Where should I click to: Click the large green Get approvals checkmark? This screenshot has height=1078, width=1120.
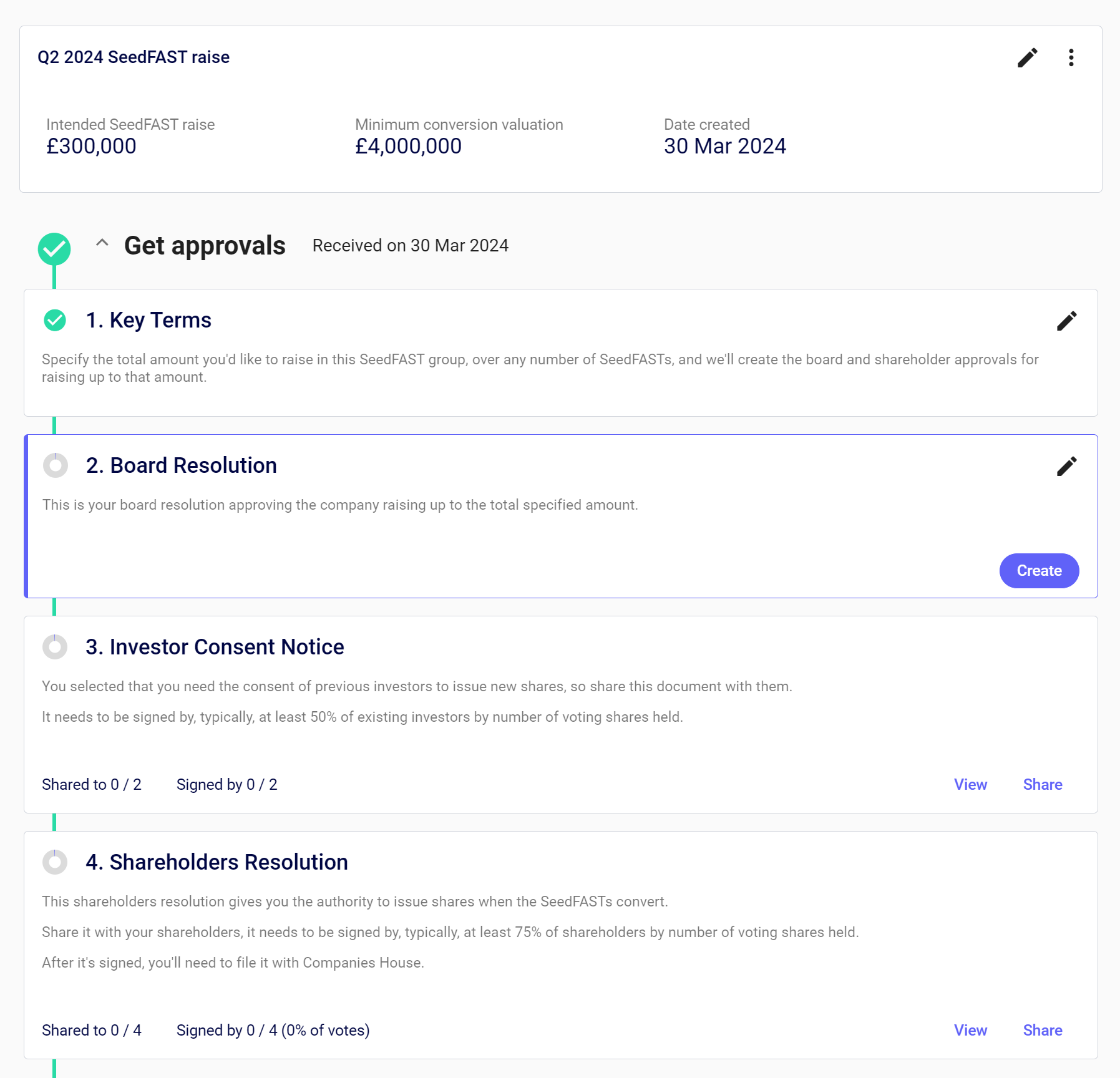click(x=54, y=249)
